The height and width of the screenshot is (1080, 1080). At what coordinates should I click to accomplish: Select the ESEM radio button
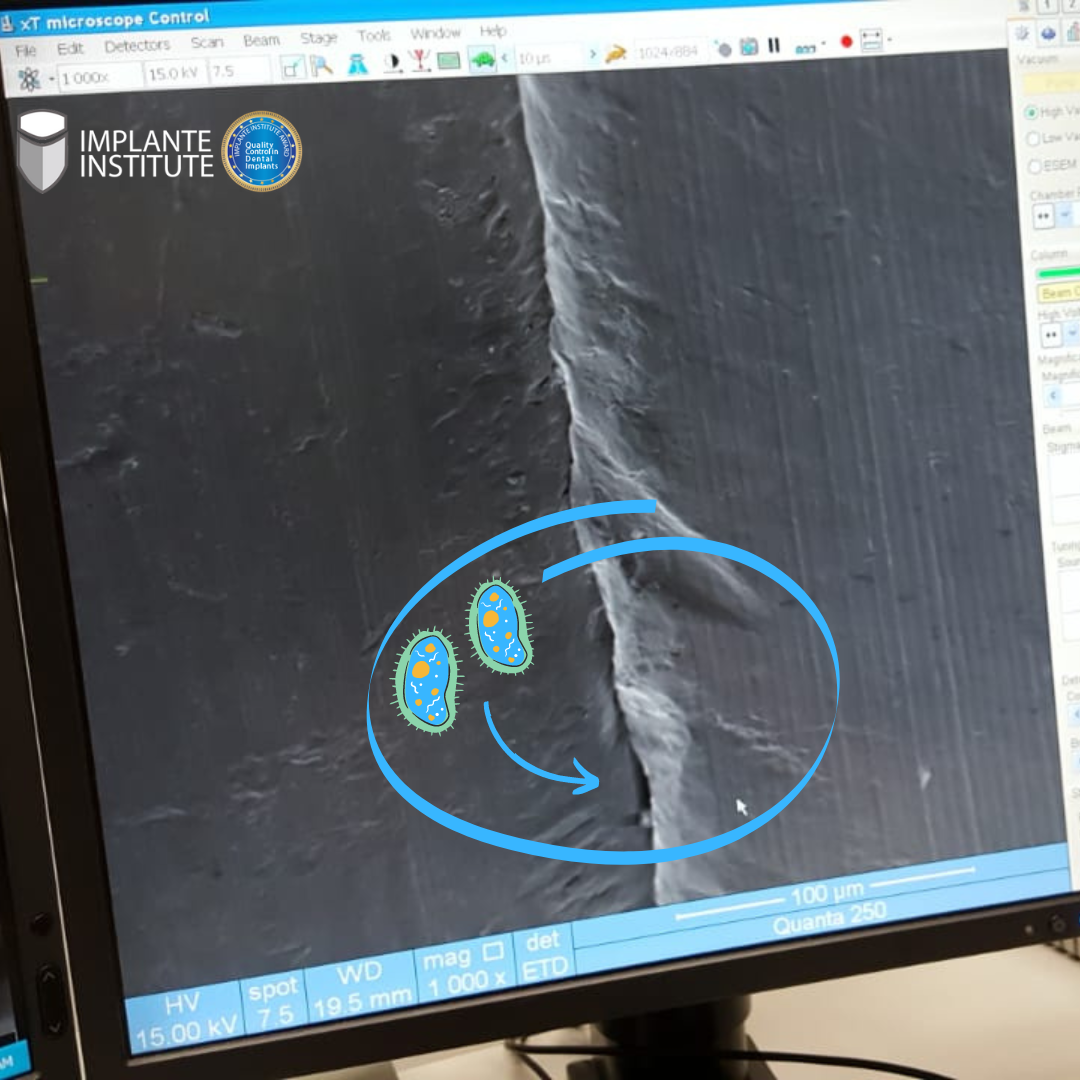tap(1034, 166)
